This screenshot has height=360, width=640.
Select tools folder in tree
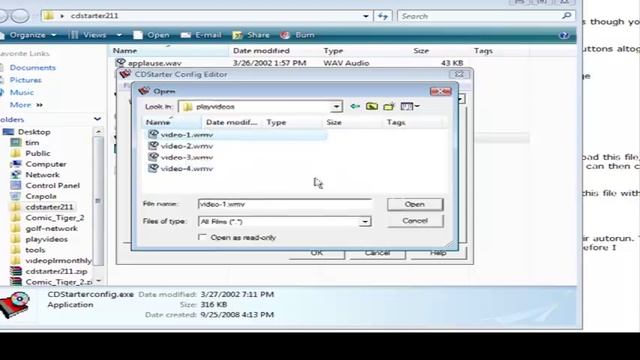(x=35, y=250)
